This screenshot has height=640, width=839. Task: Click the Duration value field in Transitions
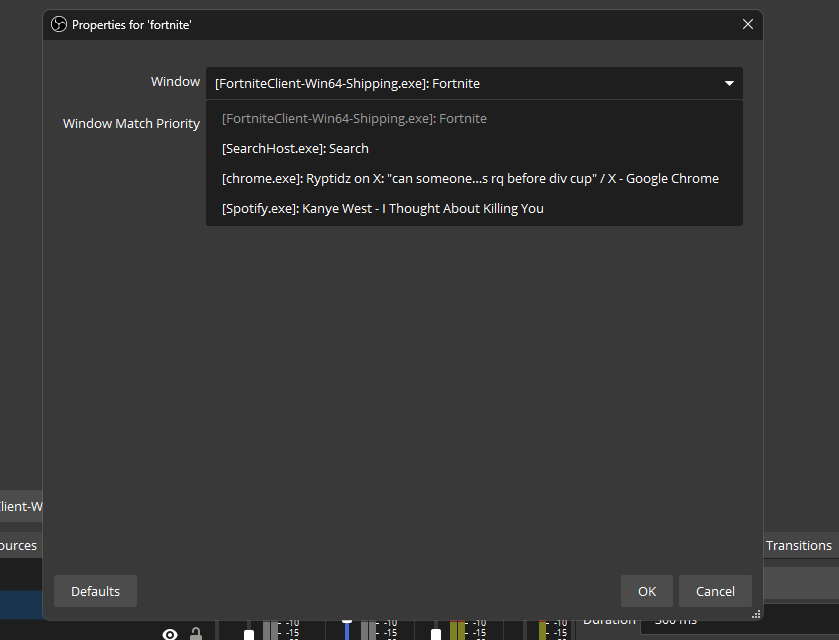tap(739, 621)
